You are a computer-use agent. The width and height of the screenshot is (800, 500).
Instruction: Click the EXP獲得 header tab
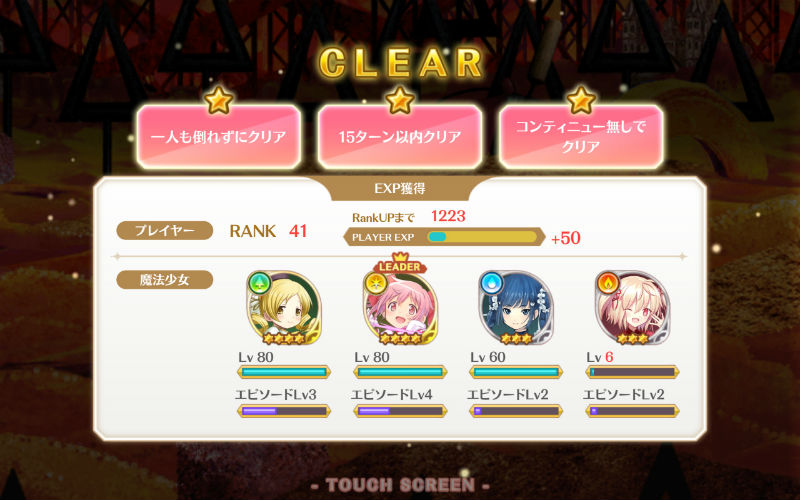point(400,189)
